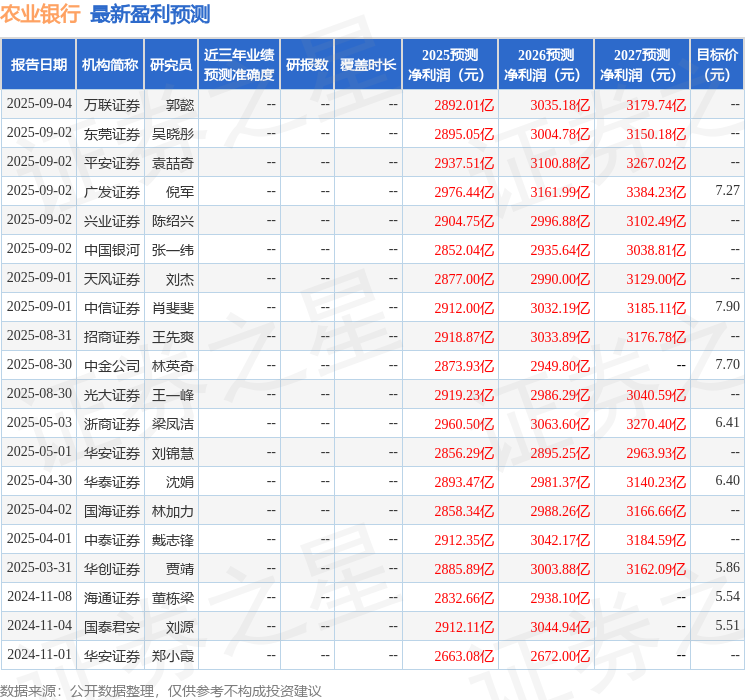Image resolution: width=745 pixels, height=700 pixels.
Task: Click the 最新盈利预测 heading
Action: coord(150,14)
